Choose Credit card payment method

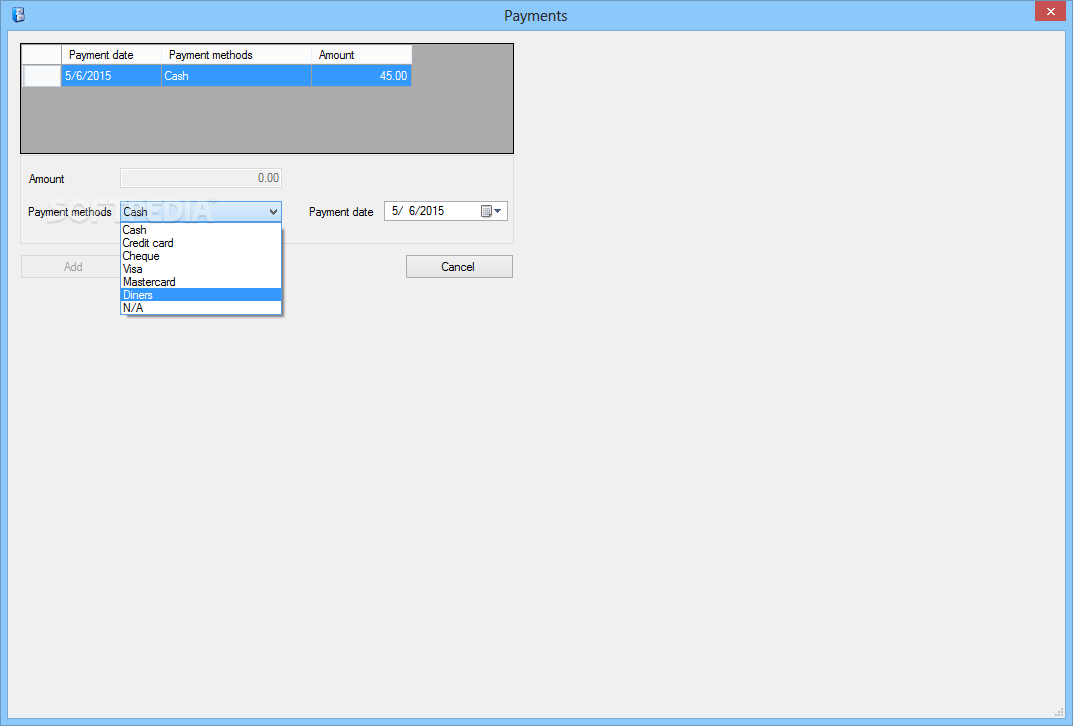coord(201,243)
